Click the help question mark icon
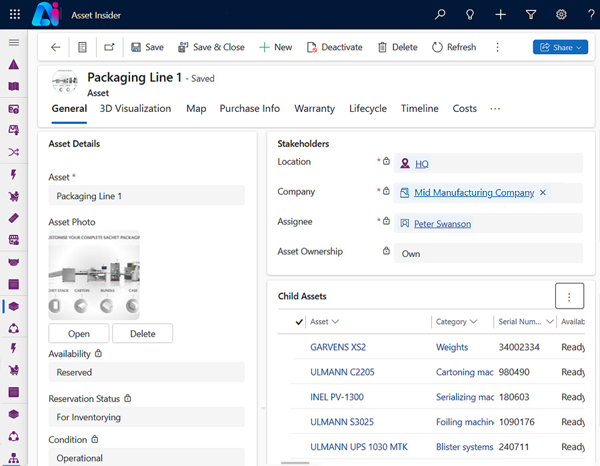 pyautogui.click(x=591, y=15)
